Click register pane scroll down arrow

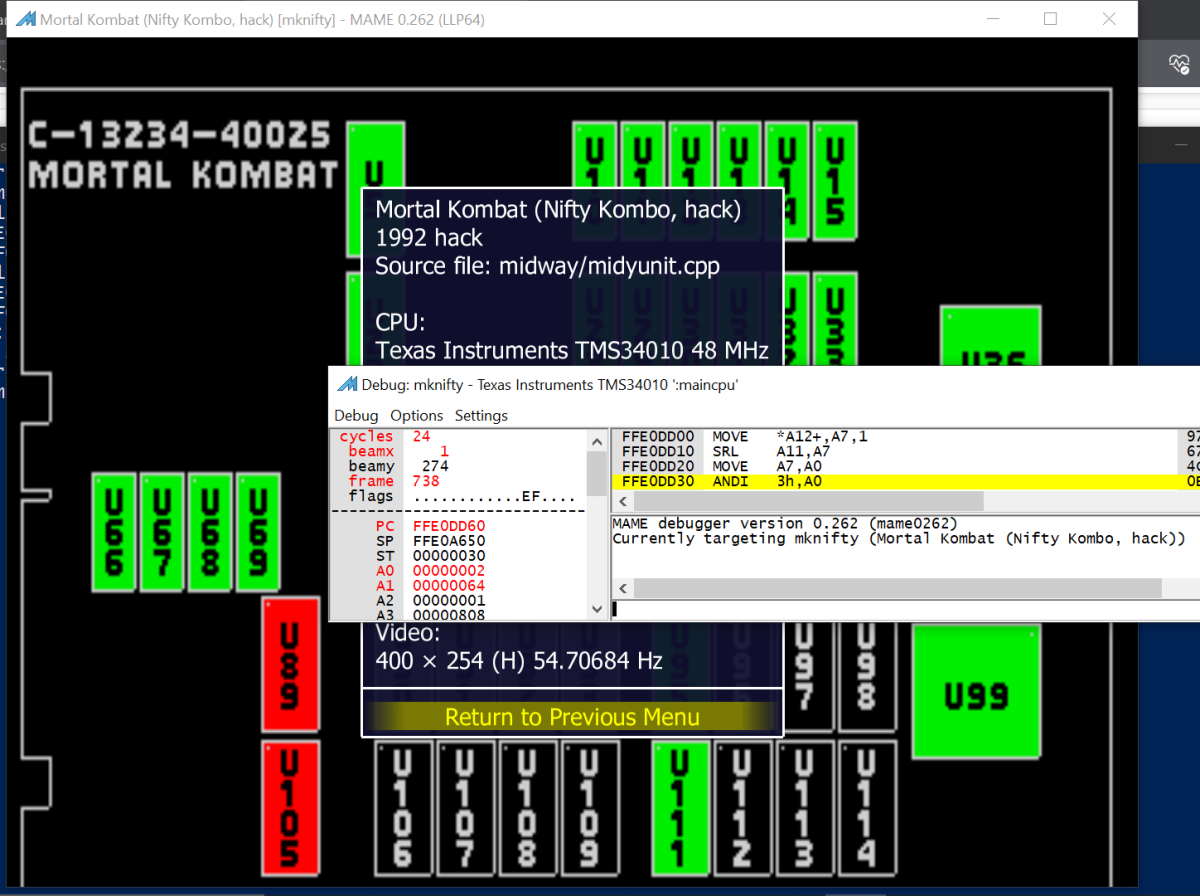(x=597, y=609)
